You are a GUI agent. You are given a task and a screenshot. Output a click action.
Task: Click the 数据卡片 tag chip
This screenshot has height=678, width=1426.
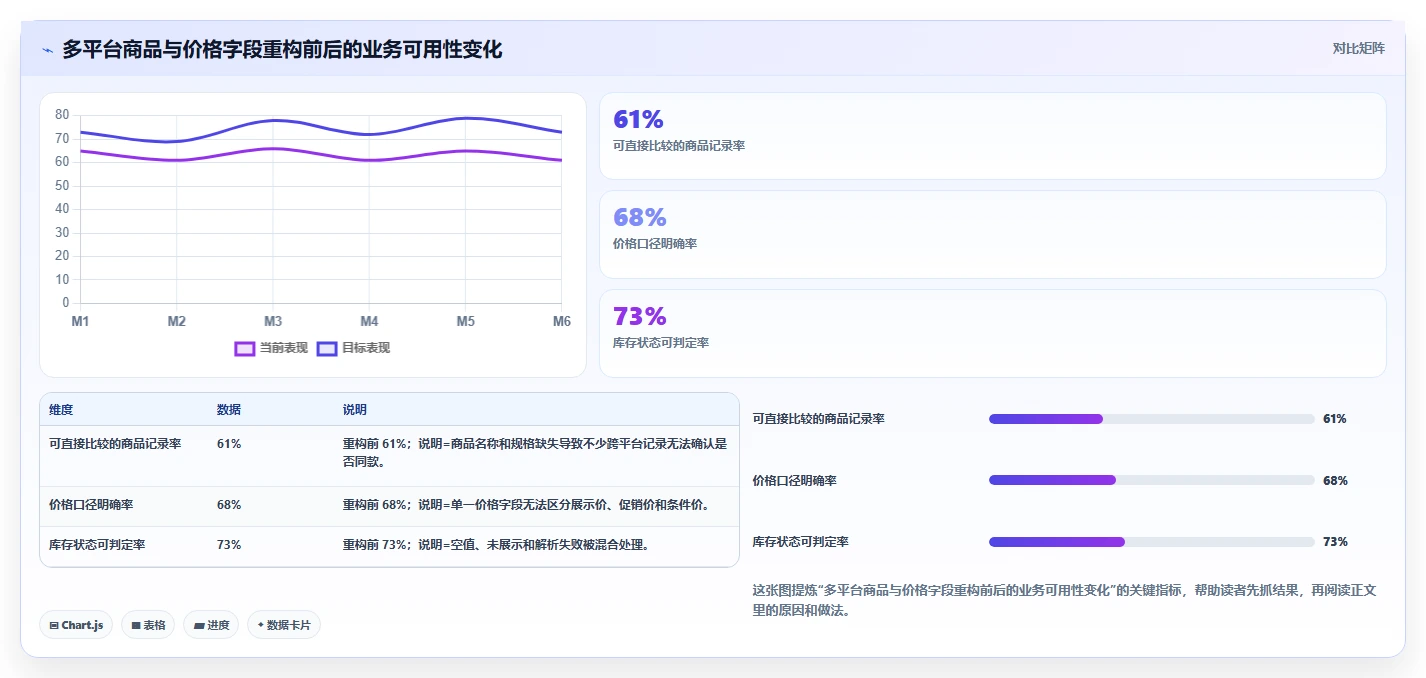point(284,625)
